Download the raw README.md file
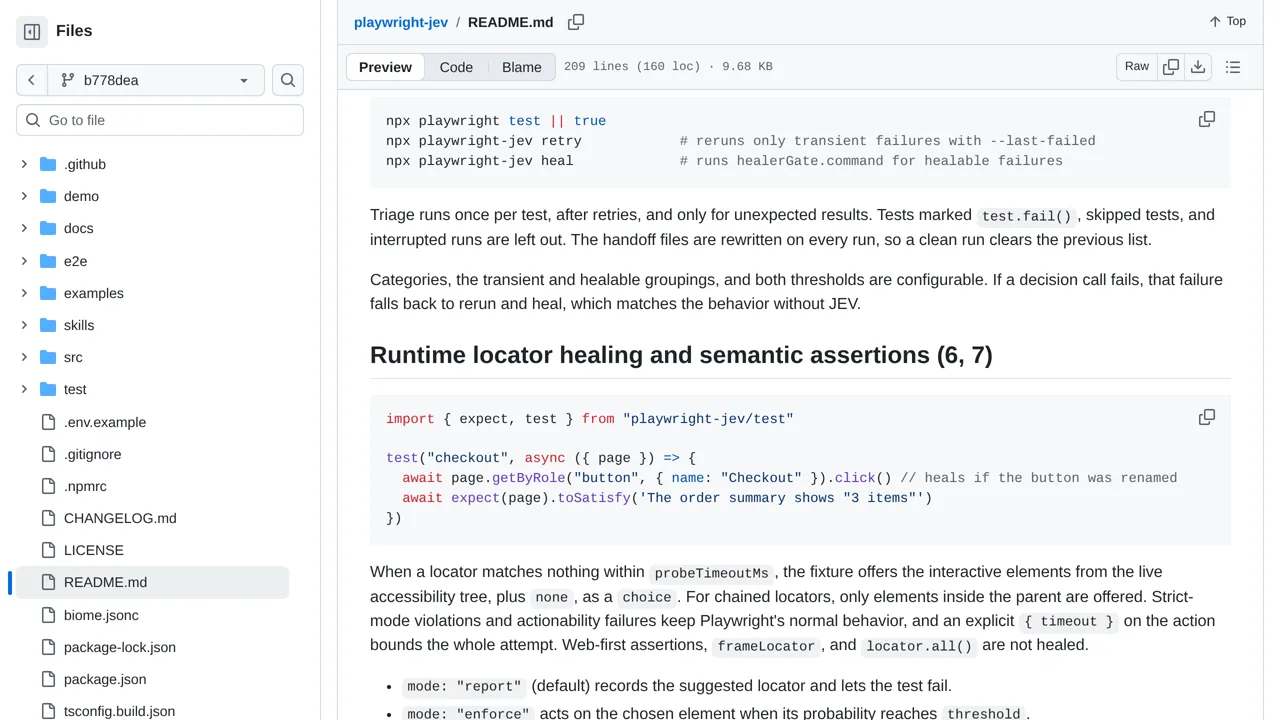Screen dimensions: 1280x720 [1198, 67]
